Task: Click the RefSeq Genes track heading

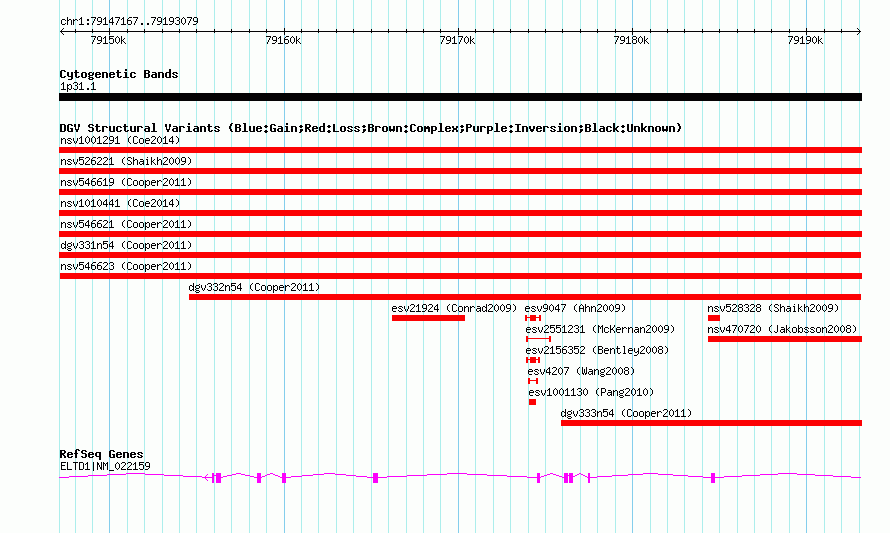Action: coord(101,454)
